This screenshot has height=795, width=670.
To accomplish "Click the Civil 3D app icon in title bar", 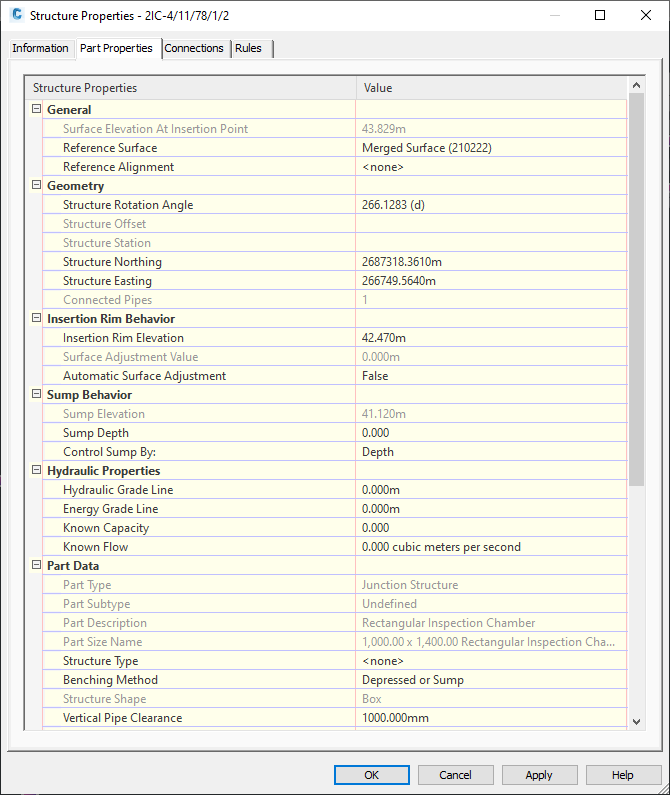I will tap(17, 15).
